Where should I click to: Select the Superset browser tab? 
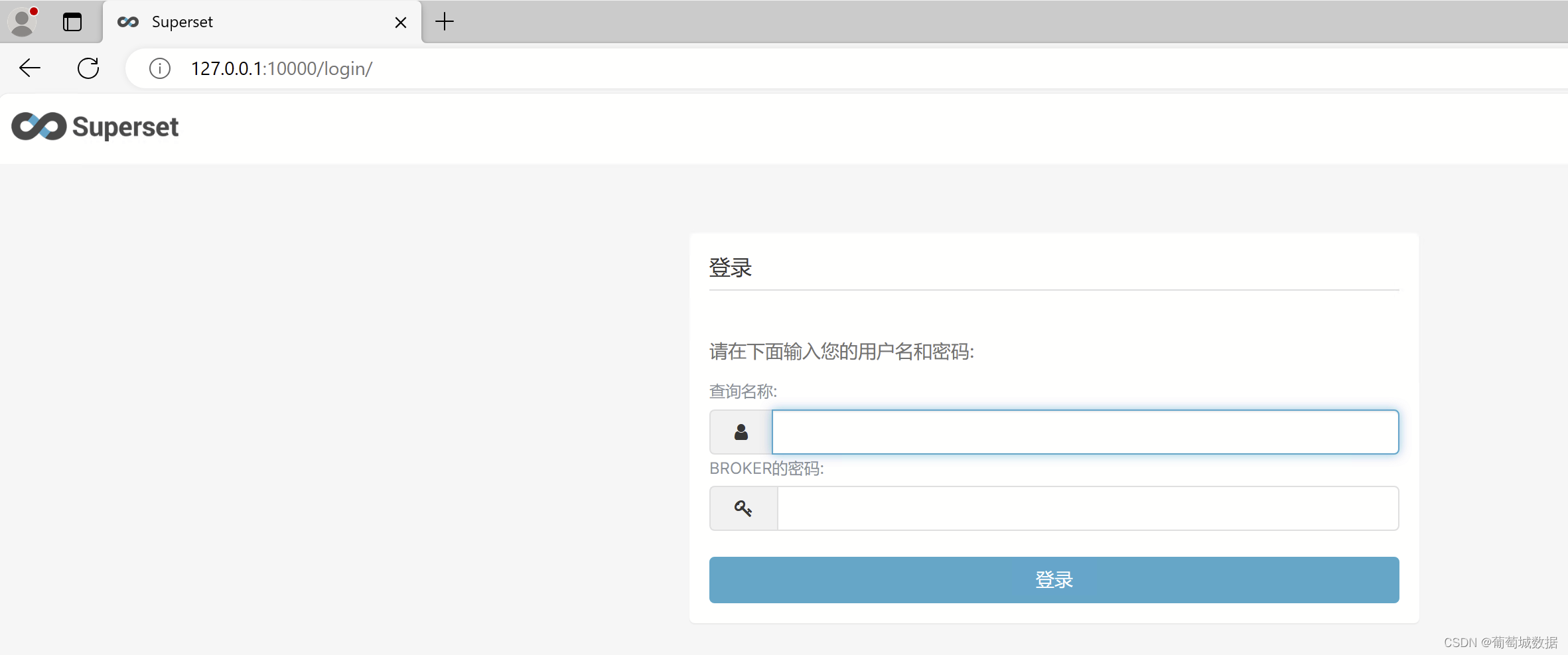click(262, 22)
